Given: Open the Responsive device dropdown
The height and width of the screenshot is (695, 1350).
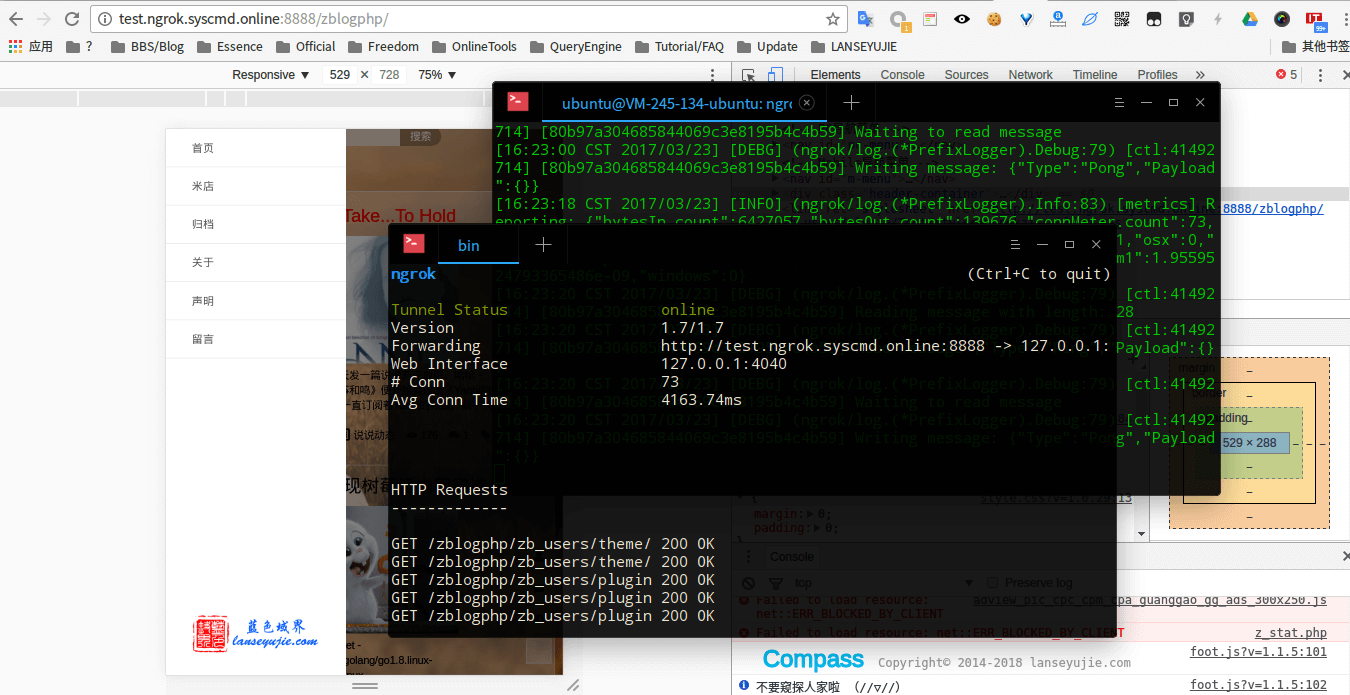Looking at the screenshot, I should click(x=271, y=75).
